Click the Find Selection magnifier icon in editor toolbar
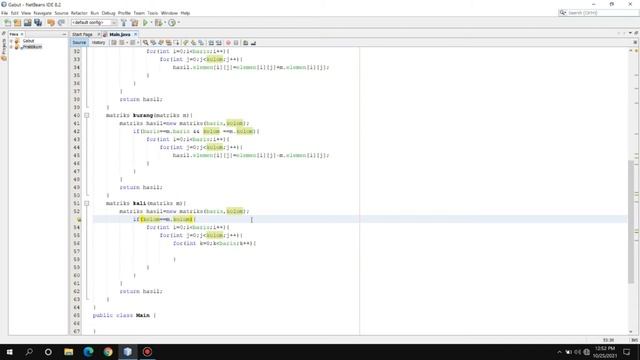The width and height of the screenshot is (640, 360). click(x=145, y=42)
